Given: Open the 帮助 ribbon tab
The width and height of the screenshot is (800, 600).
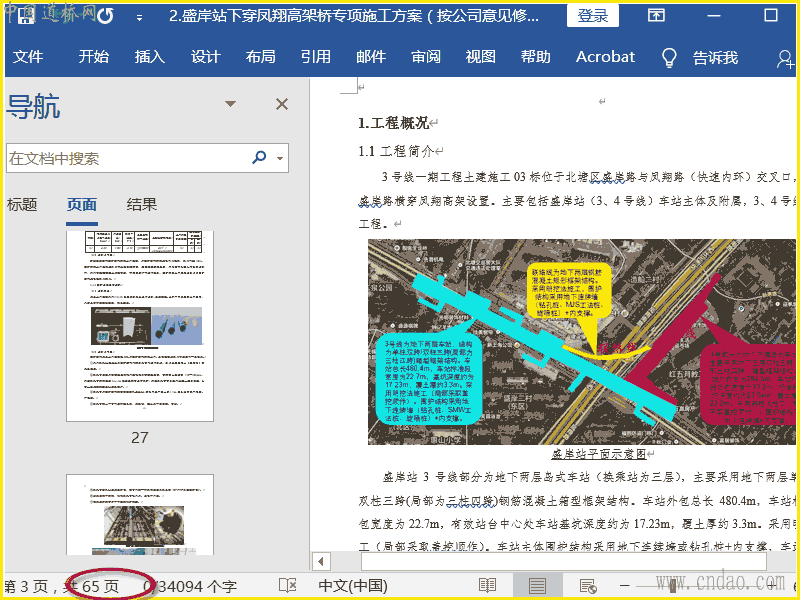Looking at the screenshot, I should pyautogui.click(x=536, y=57).
